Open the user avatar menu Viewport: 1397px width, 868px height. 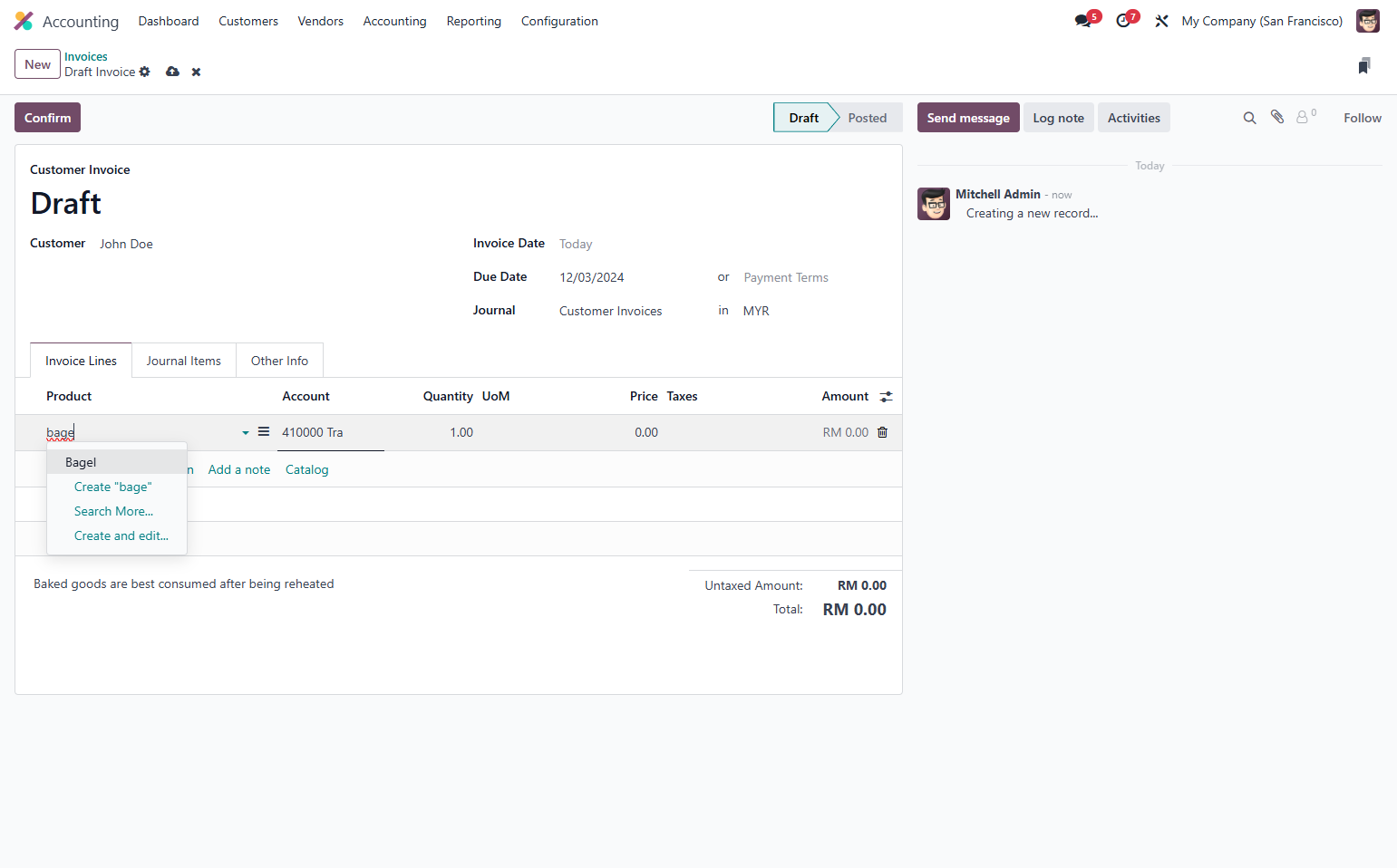tap(1367, 21)
